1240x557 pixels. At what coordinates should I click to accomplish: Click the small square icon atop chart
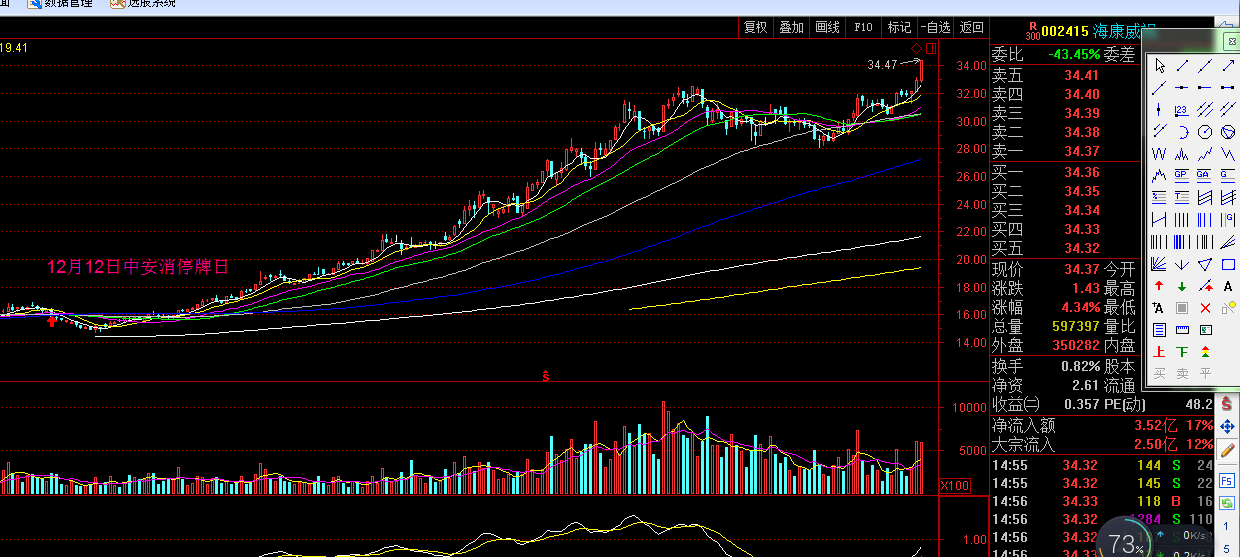click(x=931, y=48)
